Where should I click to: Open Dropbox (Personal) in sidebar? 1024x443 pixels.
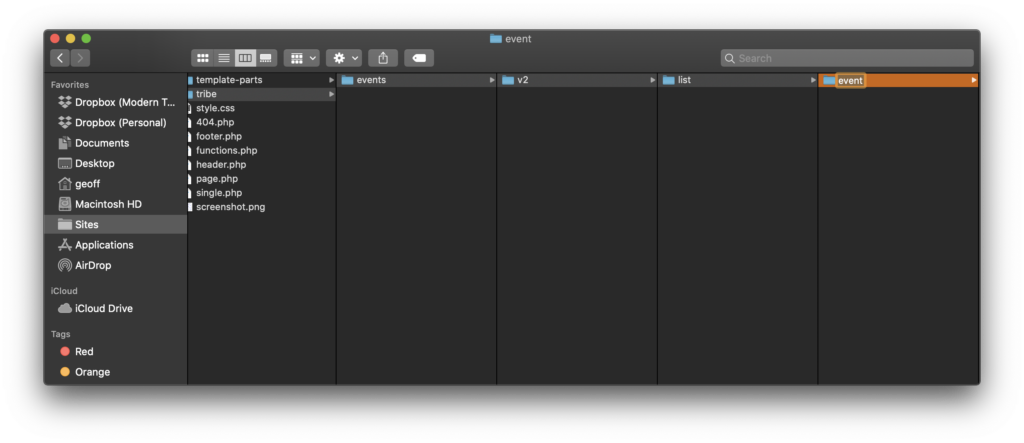click(x=116, y=123)
